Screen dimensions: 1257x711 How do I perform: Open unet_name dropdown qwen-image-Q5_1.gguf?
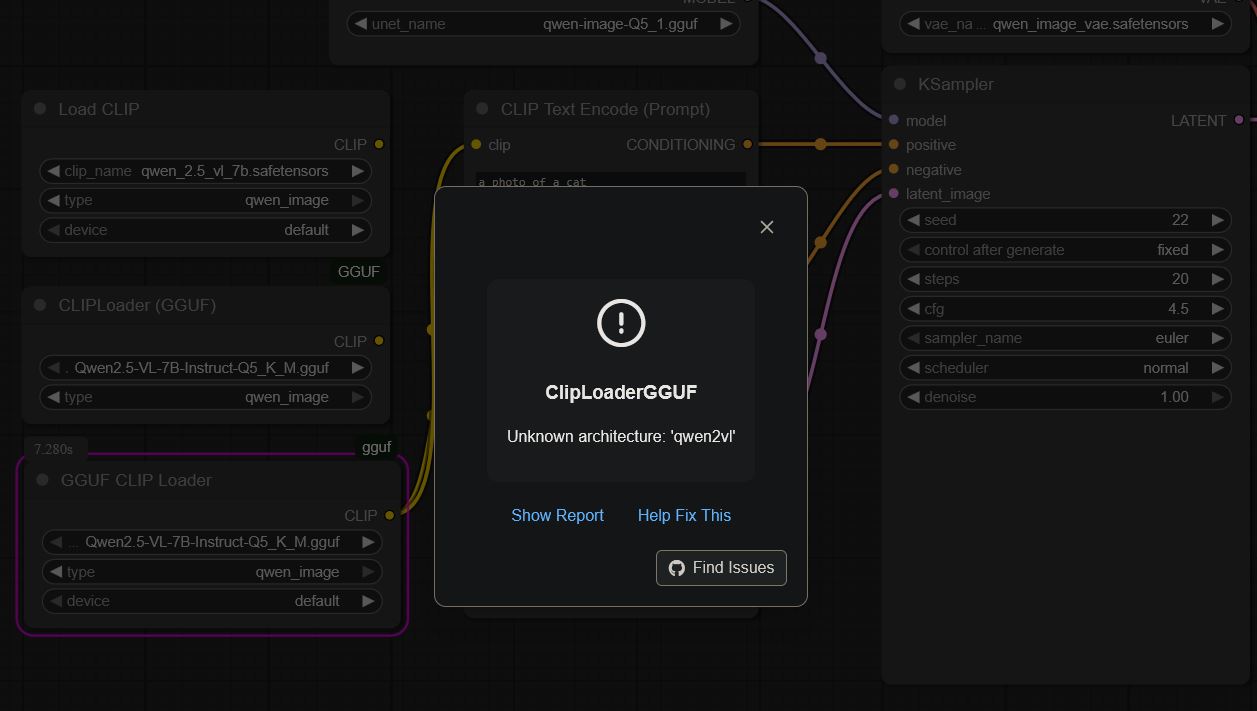(544, 24)
